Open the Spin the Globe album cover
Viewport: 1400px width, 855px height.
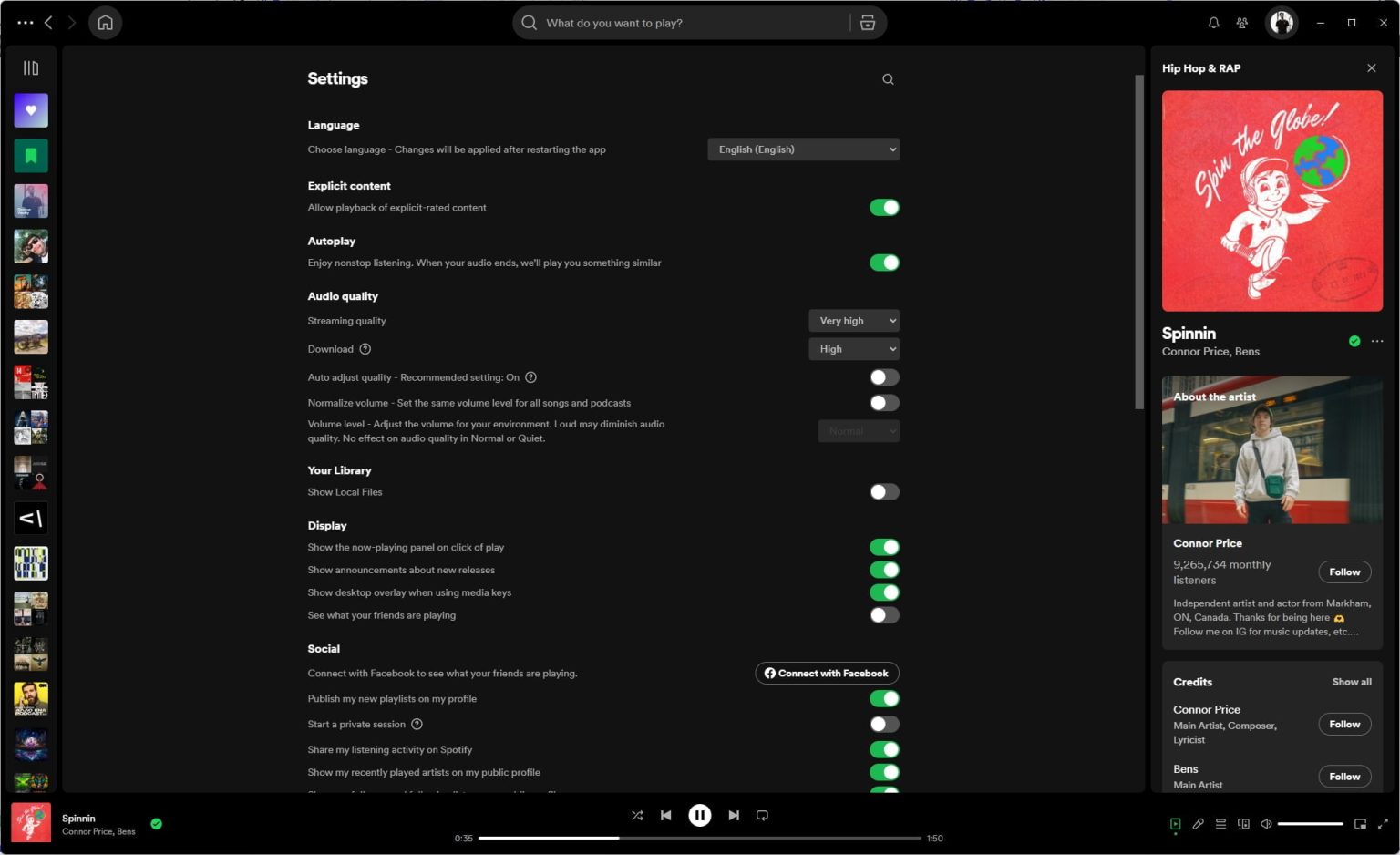point(1272,201)
